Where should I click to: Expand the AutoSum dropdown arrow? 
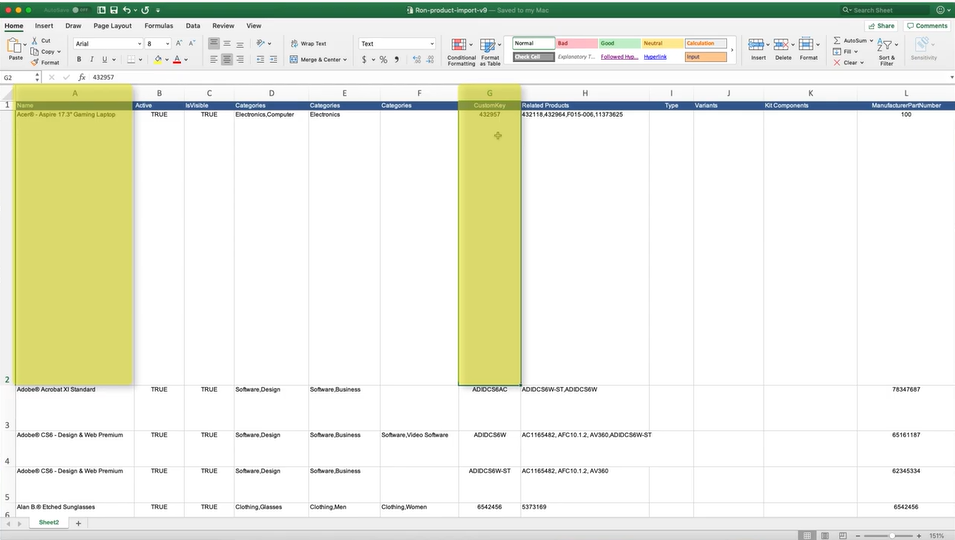coord(871,41)
